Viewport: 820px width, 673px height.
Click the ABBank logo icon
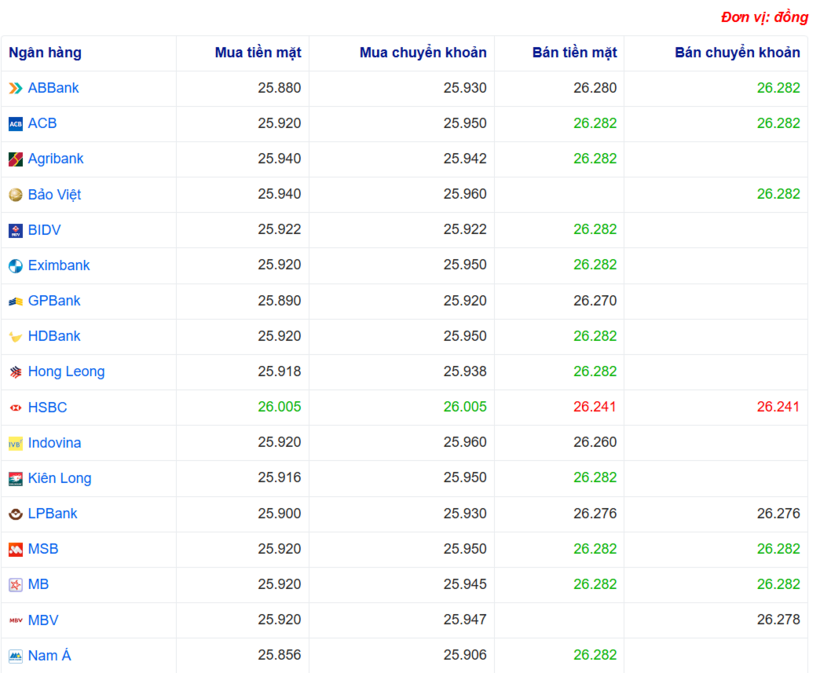(x=15, y=89)
